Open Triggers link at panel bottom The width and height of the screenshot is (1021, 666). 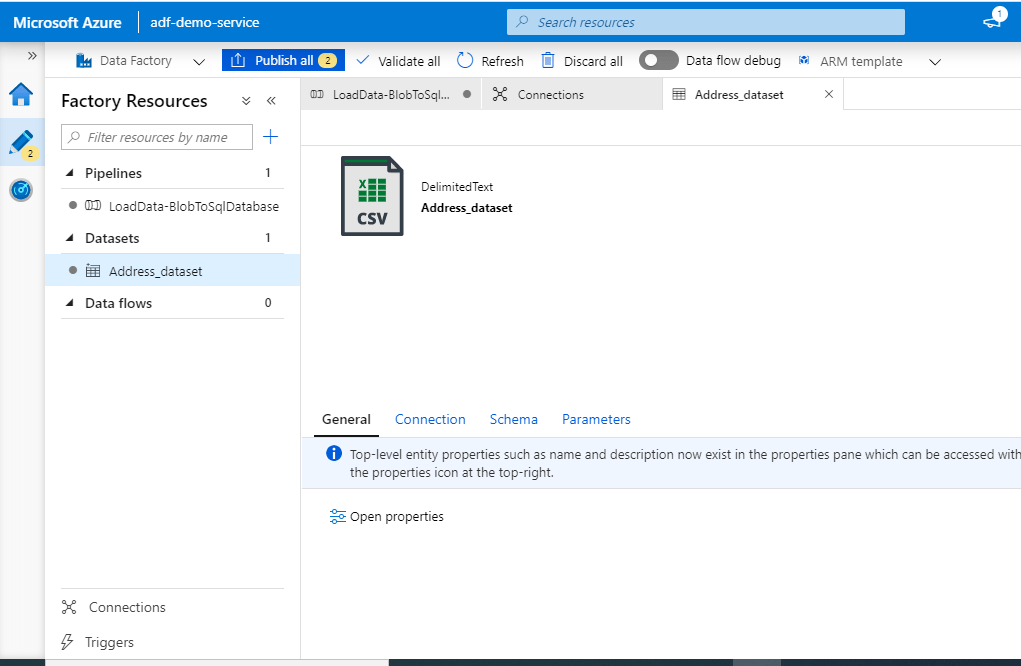tap(109, 643)
